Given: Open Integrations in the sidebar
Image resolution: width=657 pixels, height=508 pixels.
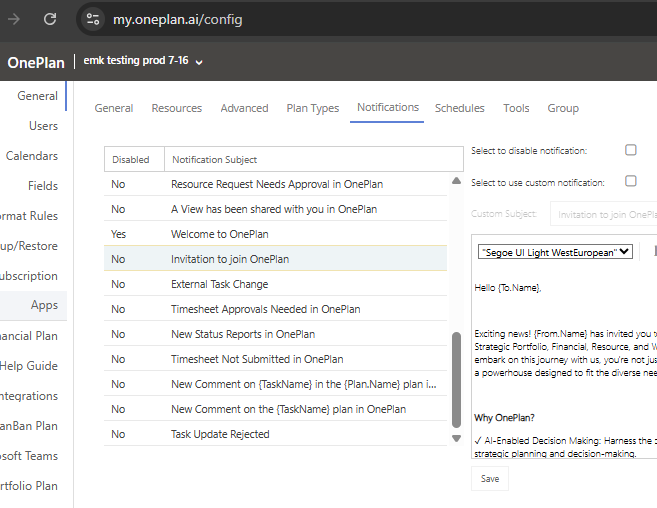Looking at the screenshot, I should point(29,396).
